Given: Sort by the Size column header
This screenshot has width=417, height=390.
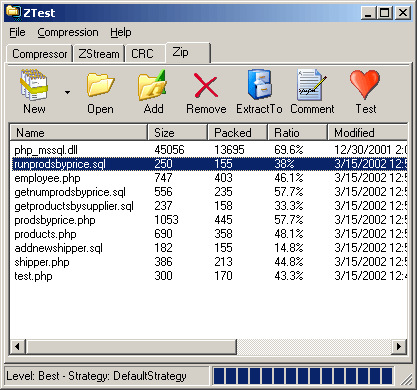Looking at the screenshot, I should (178, 133).
